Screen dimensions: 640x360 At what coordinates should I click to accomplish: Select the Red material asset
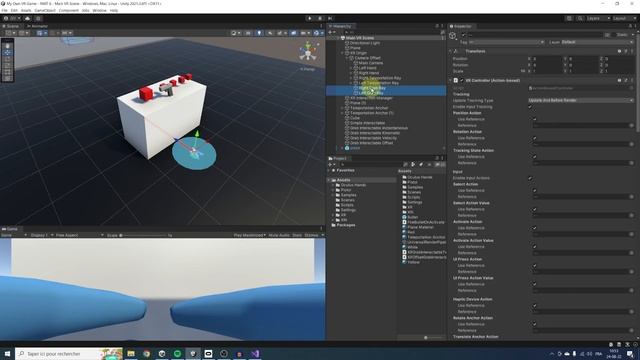coord(409,232)
